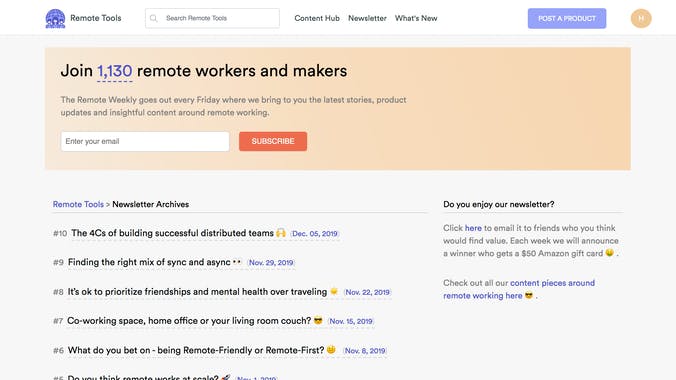
Task: Click the eyes emoji on issue #9
Action: [x=237, y=262]
